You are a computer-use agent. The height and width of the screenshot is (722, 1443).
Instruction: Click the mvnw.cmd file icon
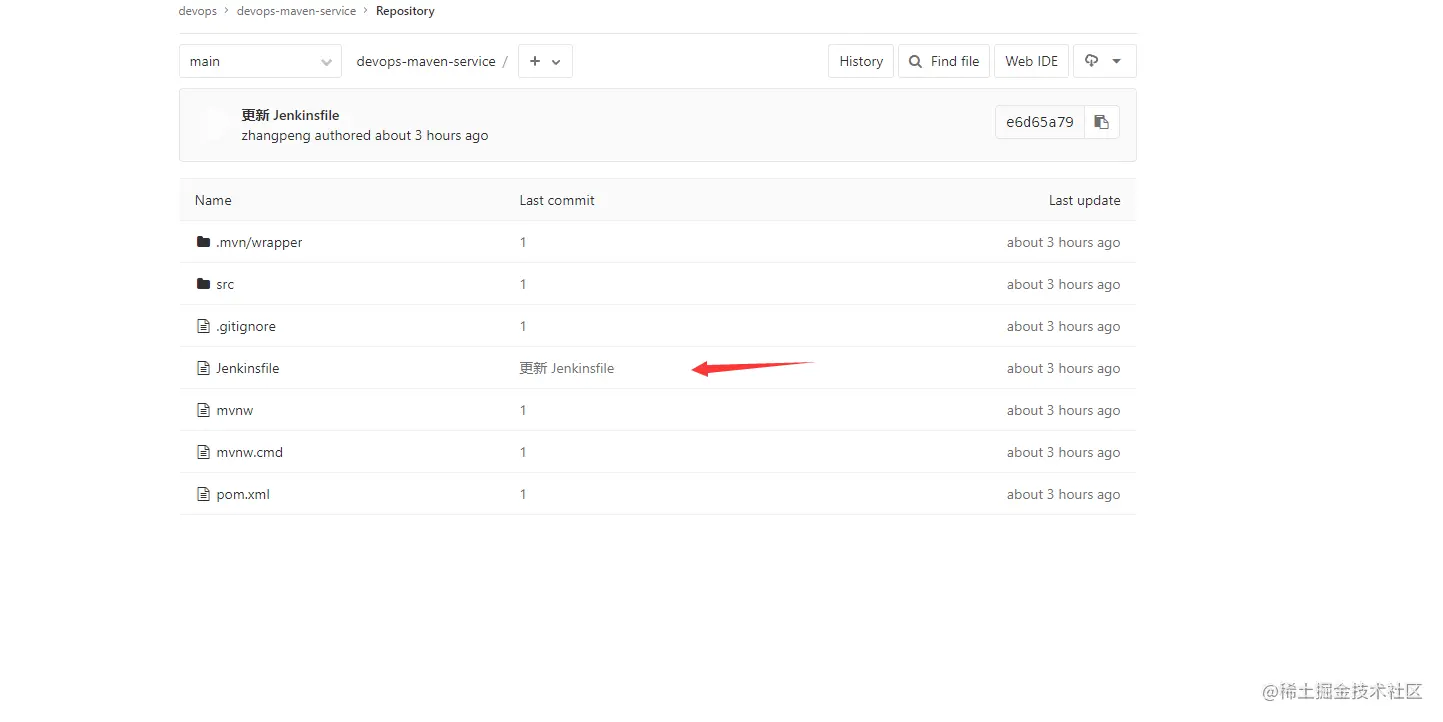pyautogui.click(x=203, y=452)
